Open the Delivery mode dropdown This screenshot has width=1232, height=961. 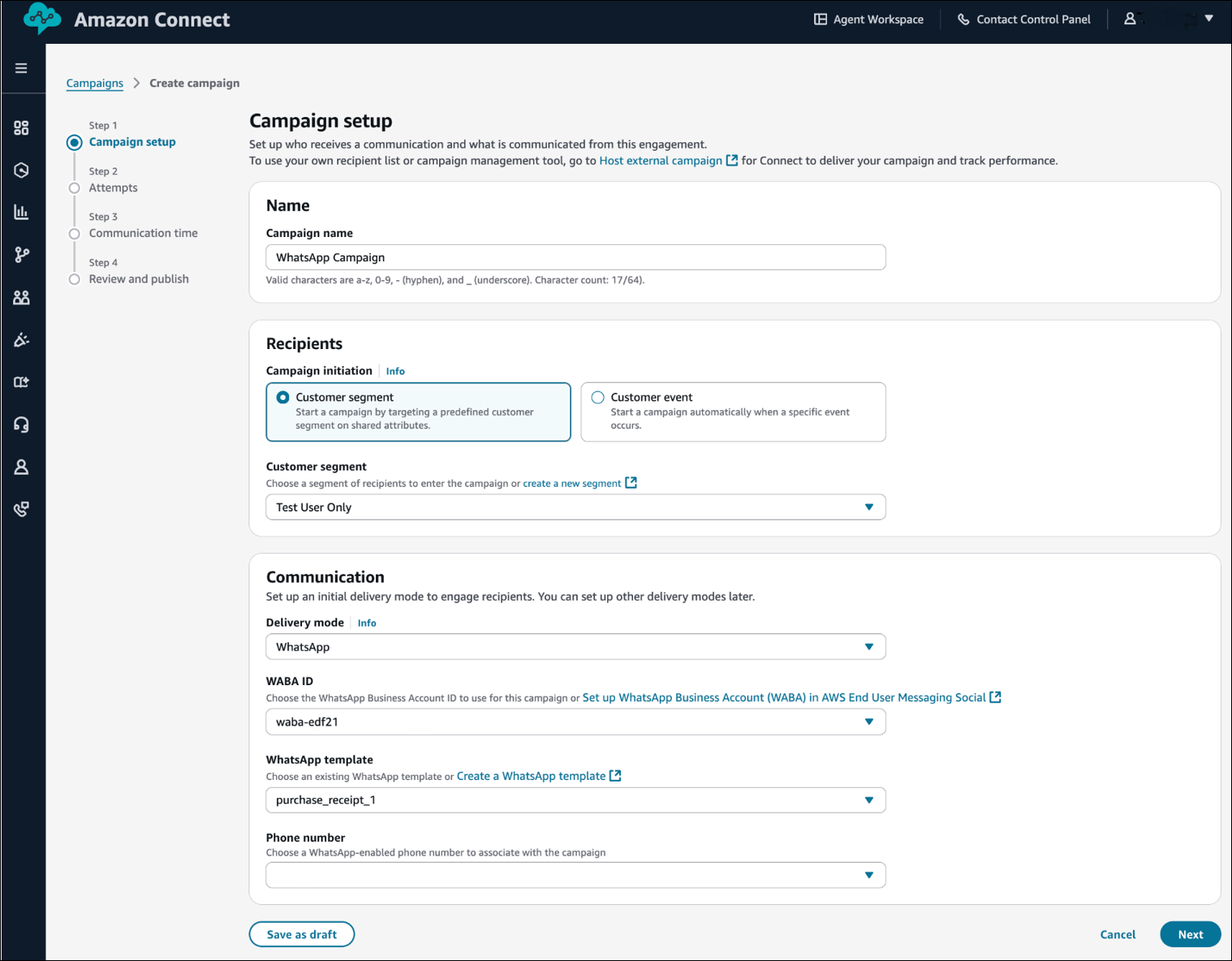pos(575,647)
